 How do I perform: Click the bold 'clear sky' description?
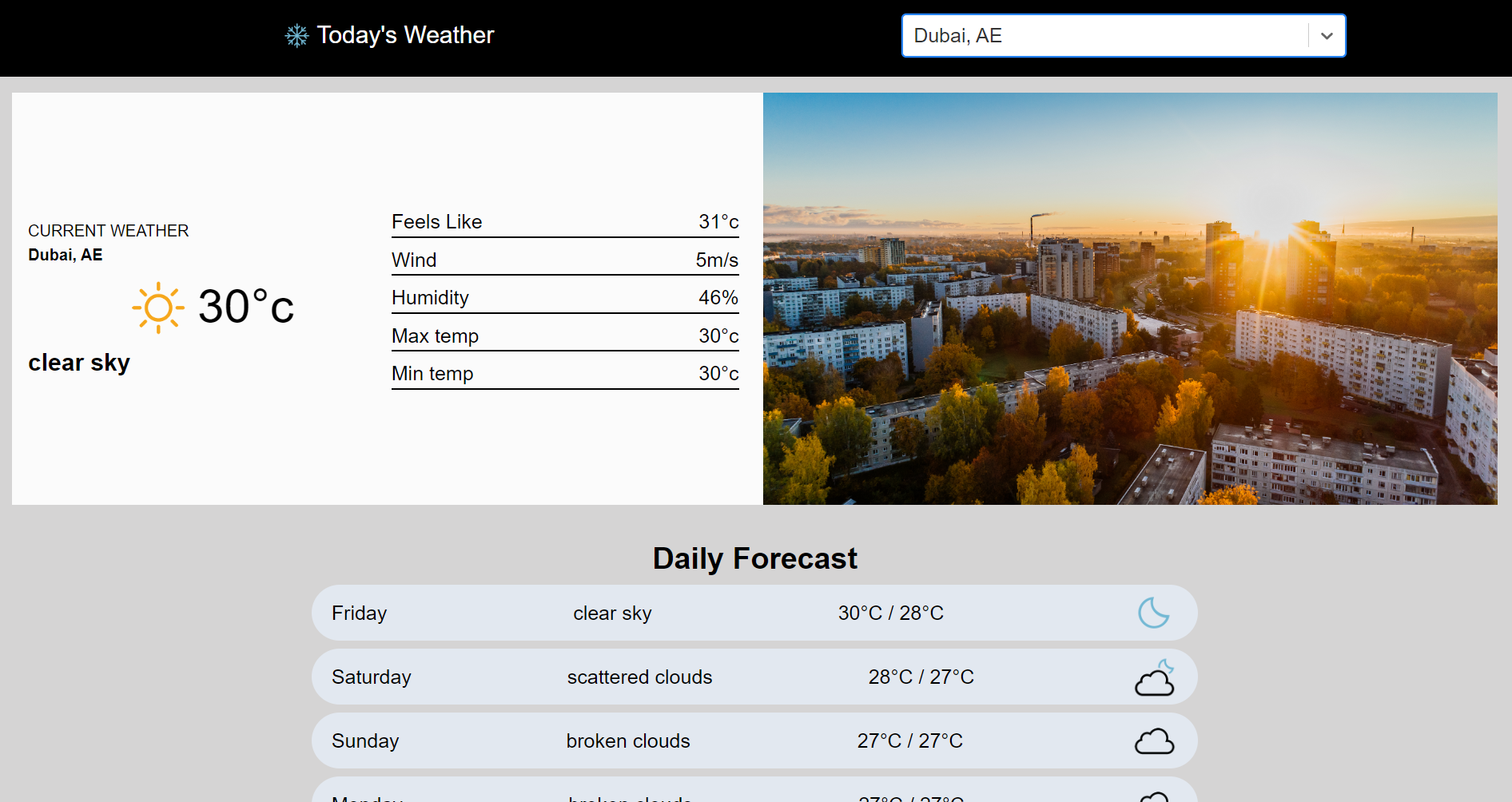click(x=79, y=363)
